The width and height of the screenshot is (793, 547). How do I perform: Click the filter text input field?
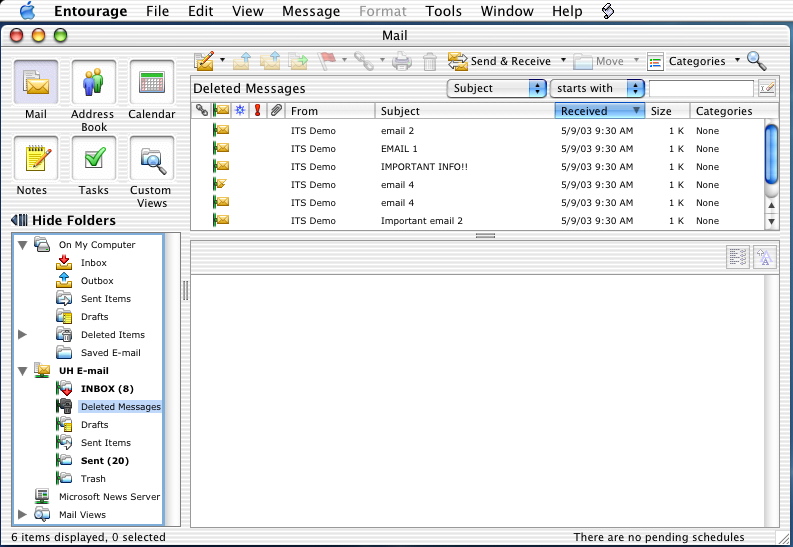(x=701, y=88)
